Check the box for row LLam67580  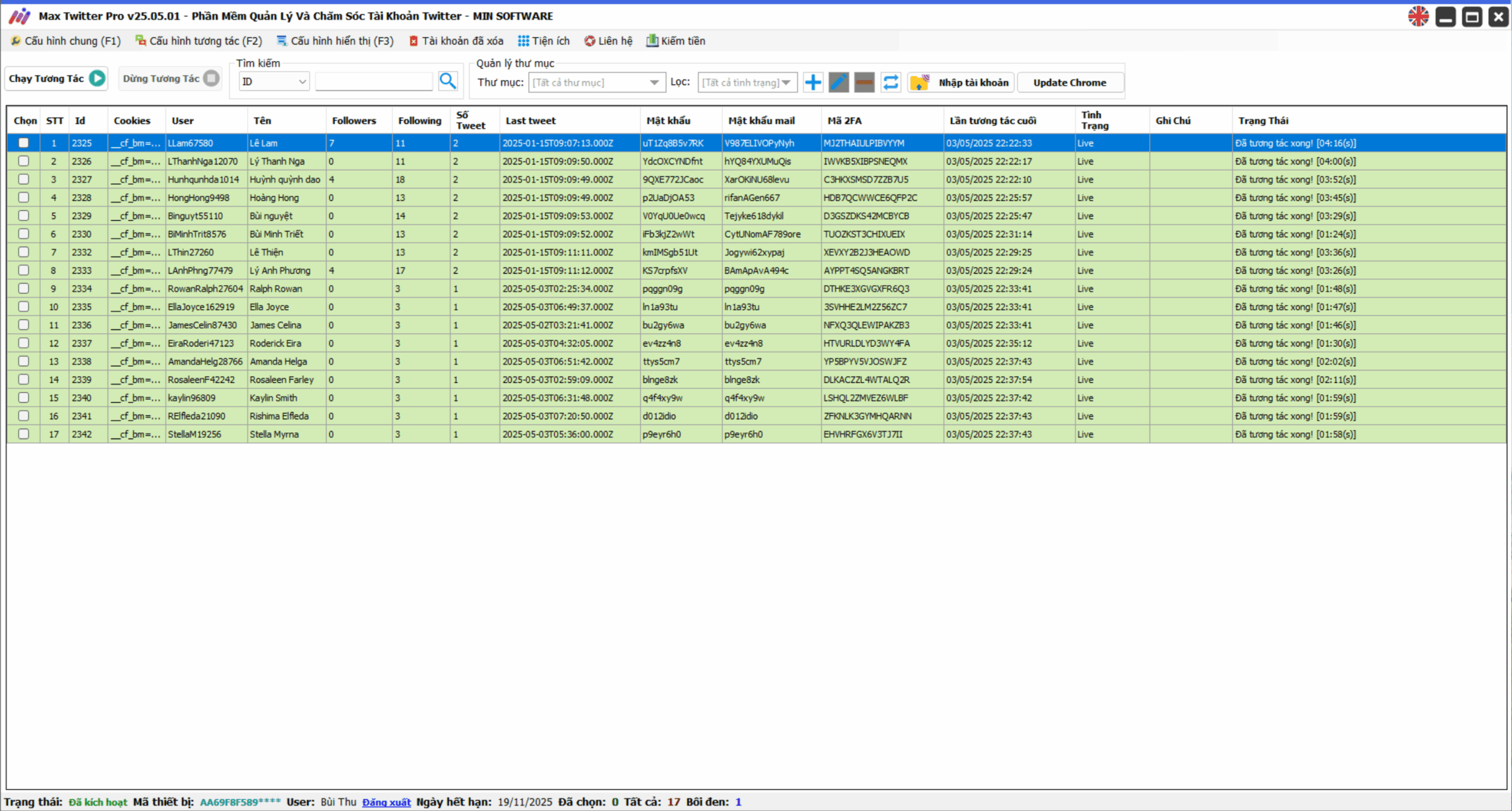pyautogui.click(x=24, y=142)
